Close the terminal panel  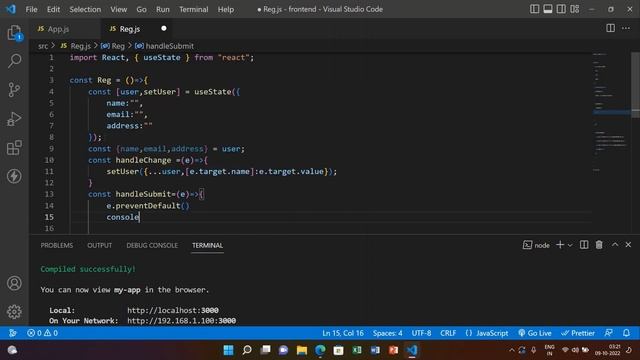tap(628, 244)
